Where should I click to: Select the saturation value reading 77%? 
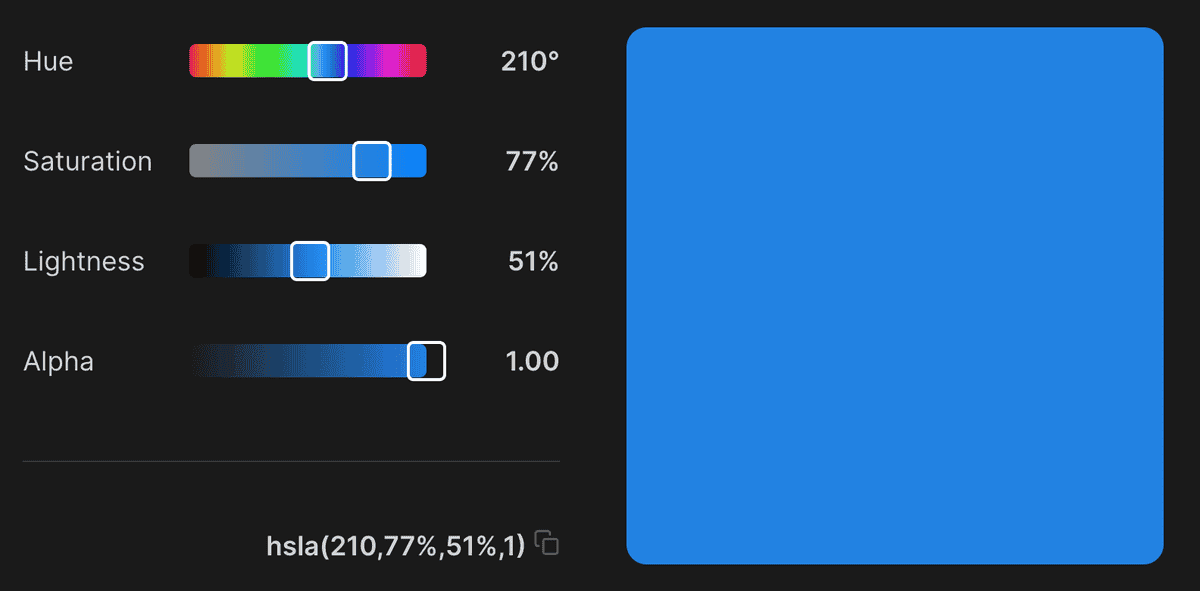pyautogui.click(x=531, y=161)
